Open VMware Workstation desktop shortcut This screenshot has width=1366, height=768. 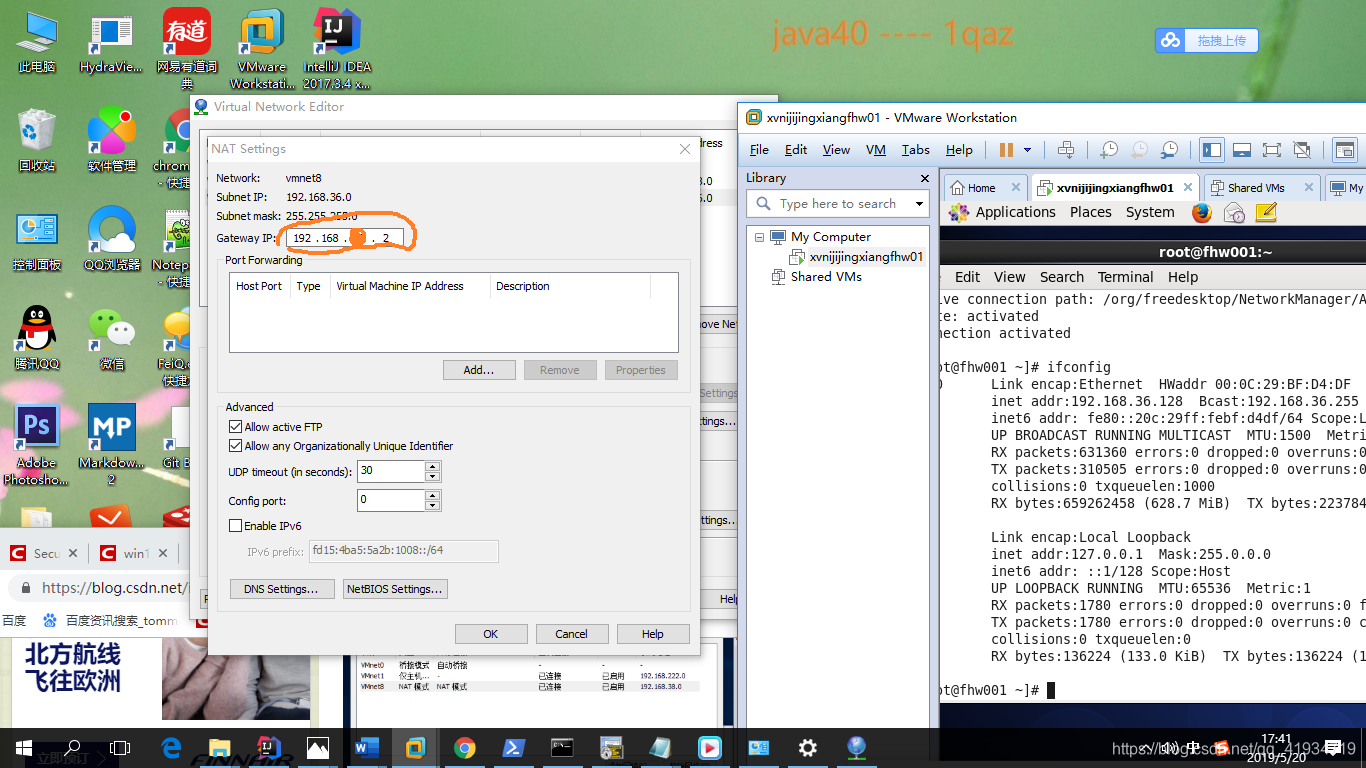262,50
